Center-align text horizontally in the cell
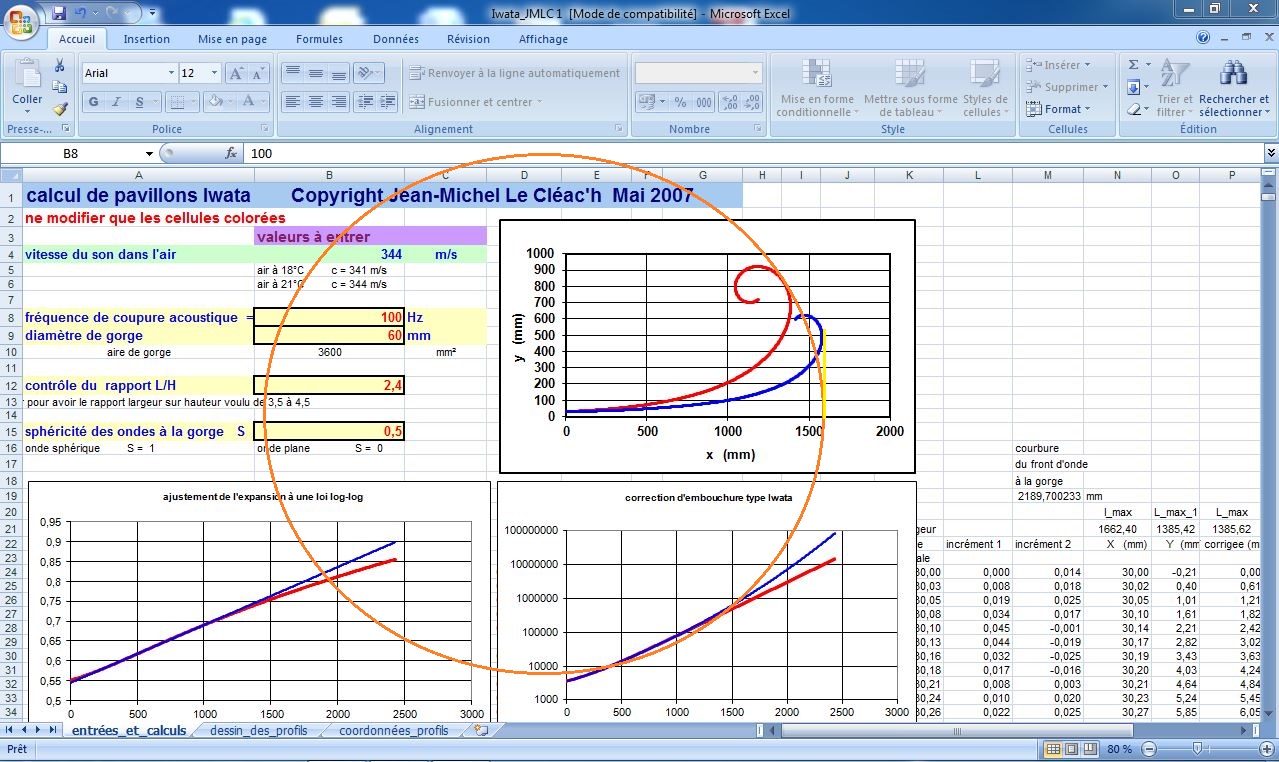This screenshot has height=762, width=1279. (x=316, y=102)
